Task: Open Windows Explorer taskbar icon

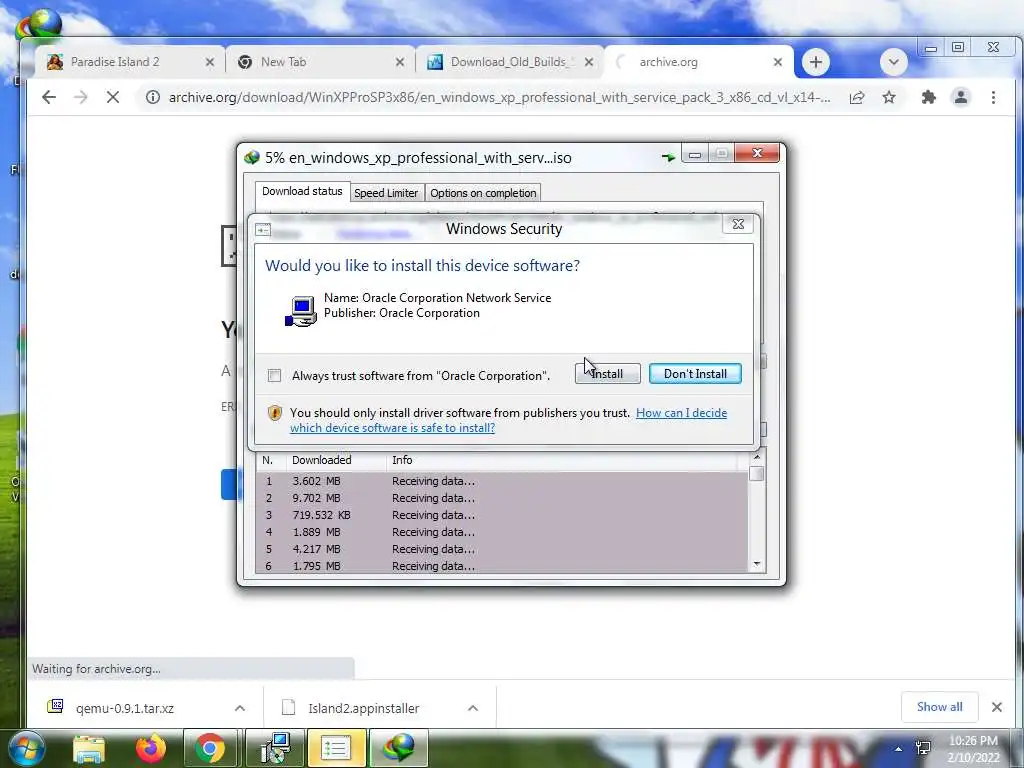Action: pyautogui.click(x=89, y=748)
